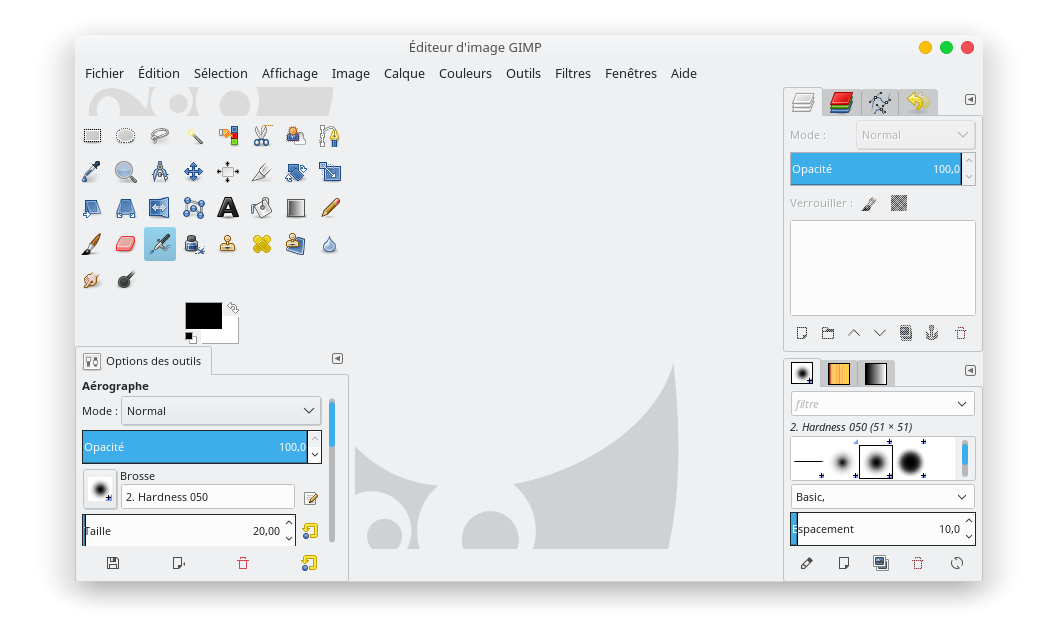This screenshot has width=1058, height=624.
Task: Expand the Basic brush tag dropdown
Action: pyautogui.click(x=881, y=497)
